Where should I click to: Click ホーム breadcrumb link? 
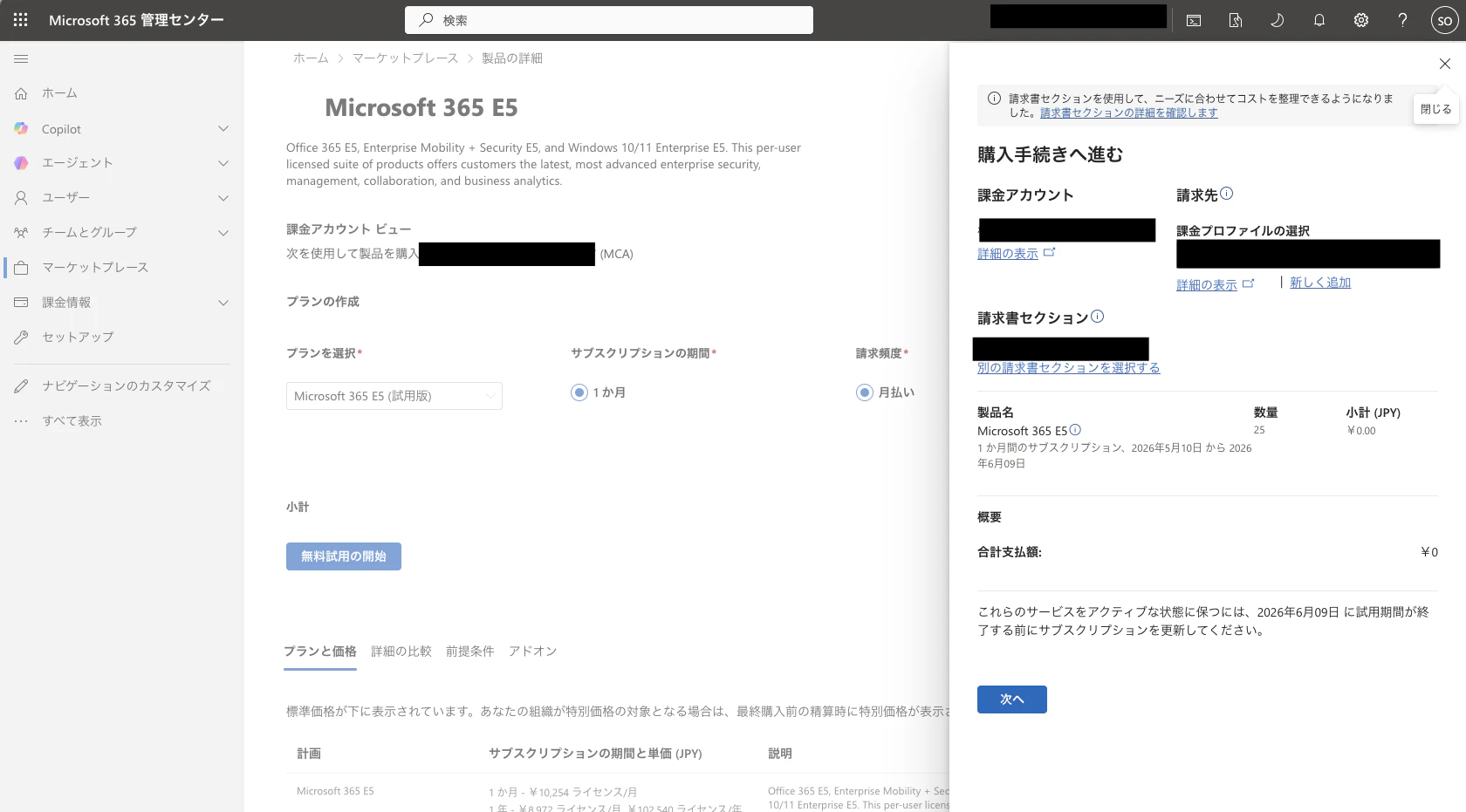[311, 58]
